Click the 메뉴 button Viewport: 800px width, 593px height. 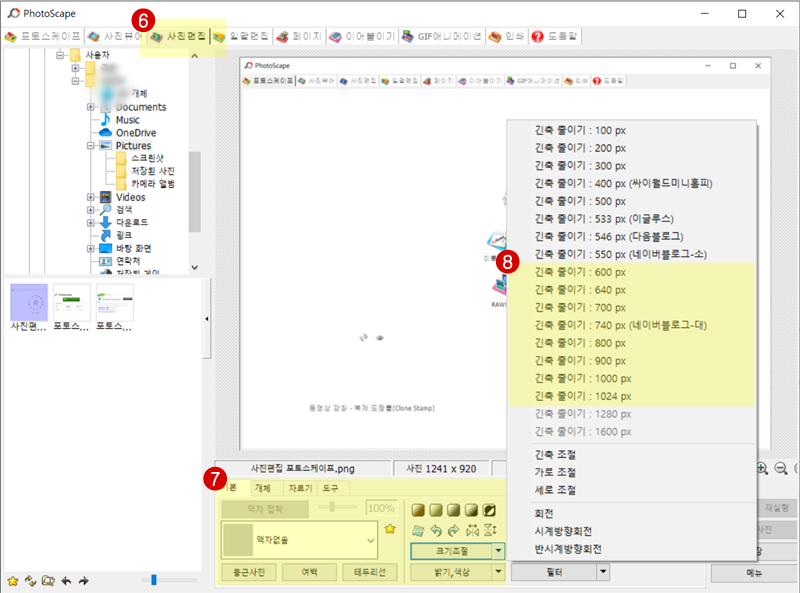(754, 573)
